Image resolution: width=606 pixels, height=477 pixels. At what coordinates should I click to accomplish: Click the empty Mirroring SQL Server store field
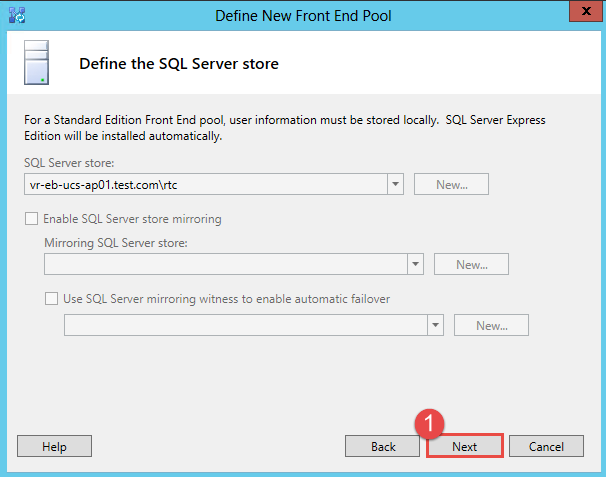click(224, 264)
